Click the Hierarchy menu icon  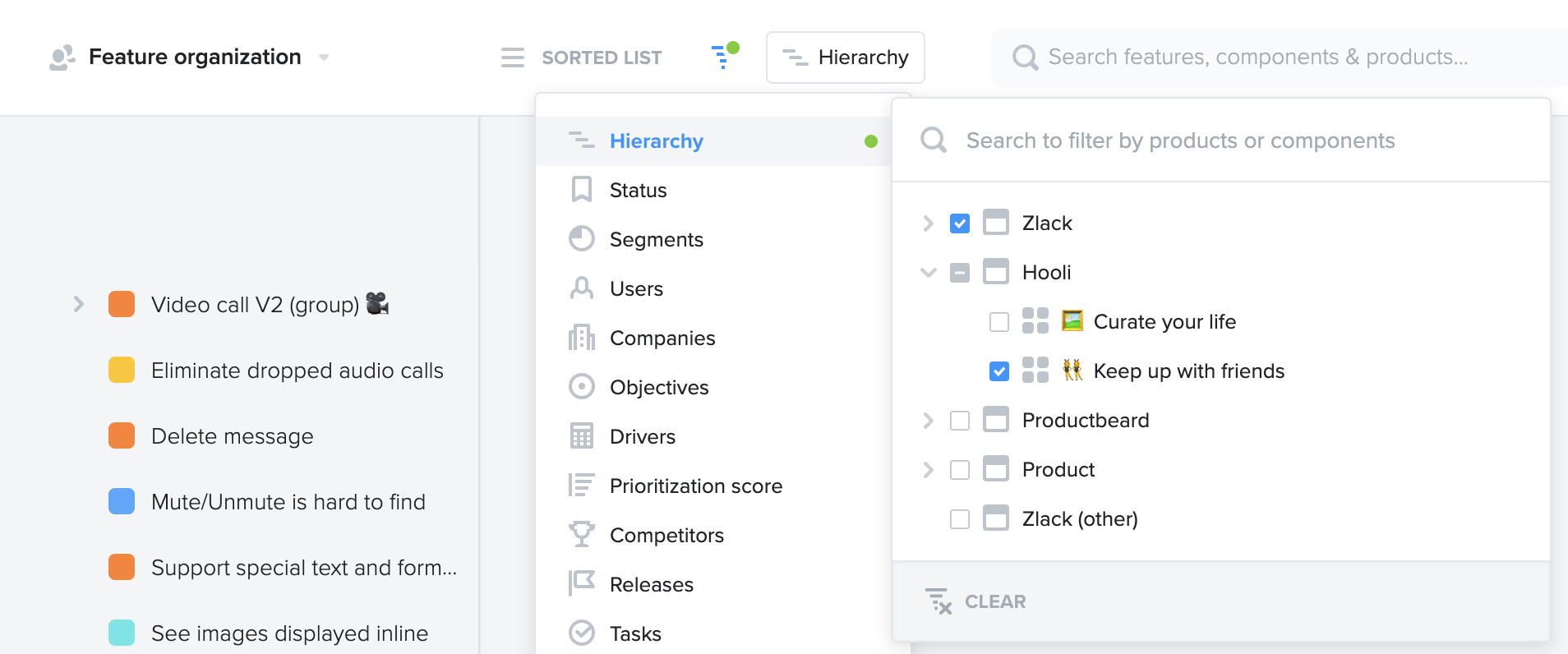coord(582,140)
